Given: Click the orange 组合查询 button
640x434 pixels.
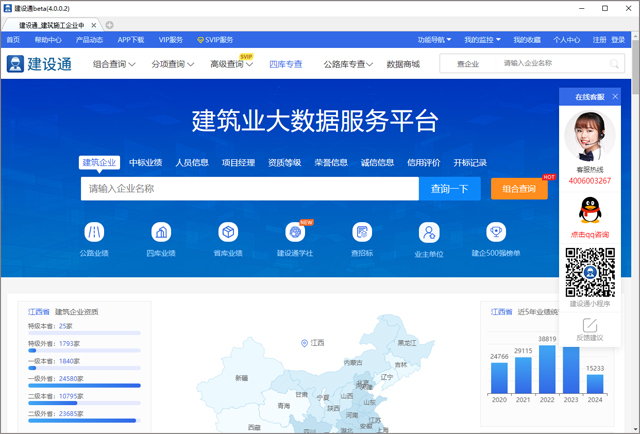Looking at the screenshot, I should click(519, 189).
